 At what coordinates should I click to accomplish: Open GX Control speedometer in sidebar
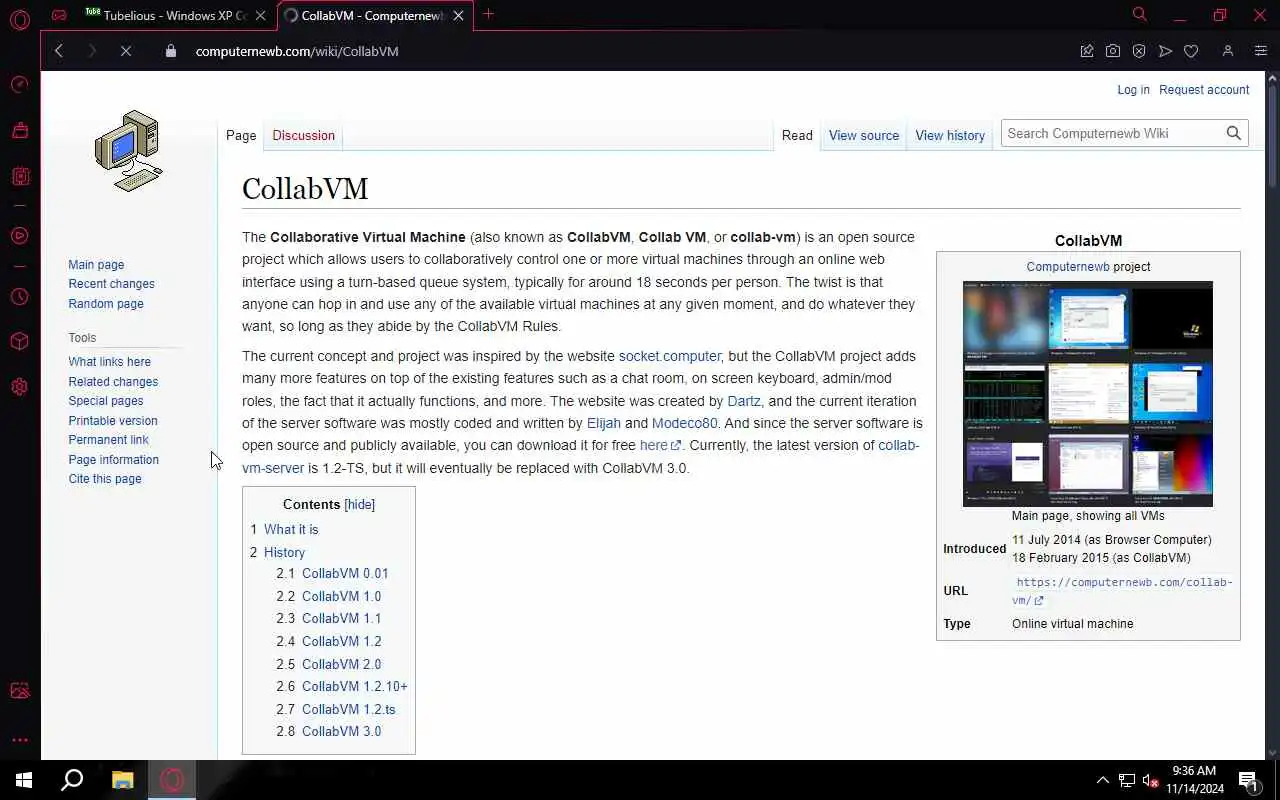pos(19,85)
